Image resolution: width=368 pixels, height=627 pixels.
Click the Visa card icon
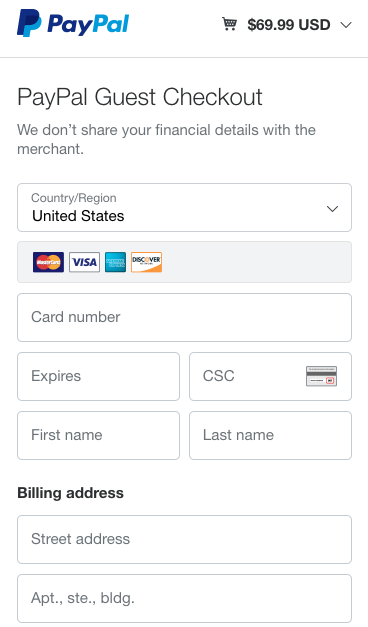[x=84, y=262]
